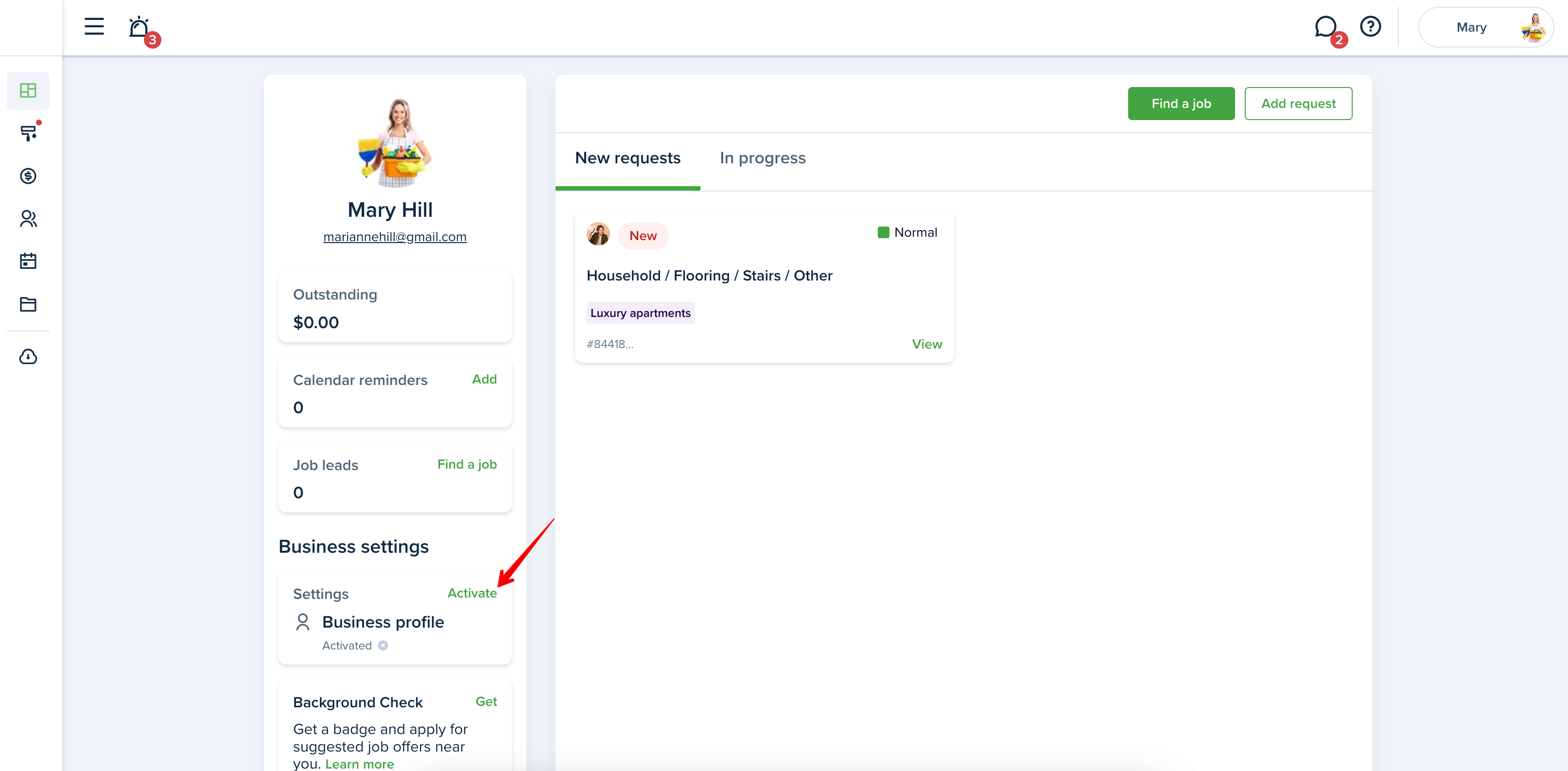Open Learn more about Background Check
1568x771 pixels.
359,764
